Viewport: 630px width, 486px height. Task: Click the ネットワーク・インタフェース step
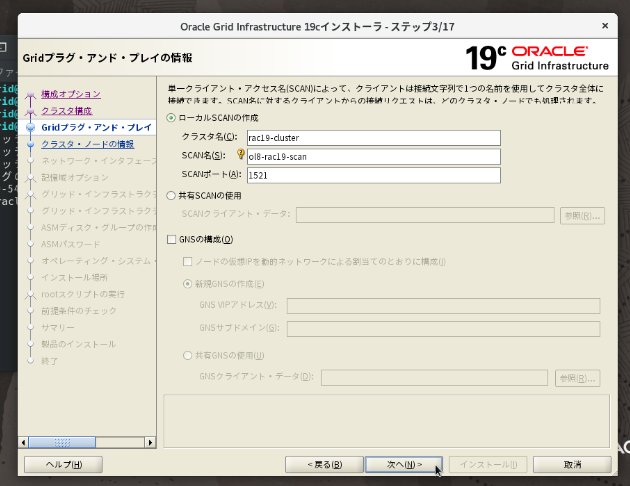[x=98, y=161]
